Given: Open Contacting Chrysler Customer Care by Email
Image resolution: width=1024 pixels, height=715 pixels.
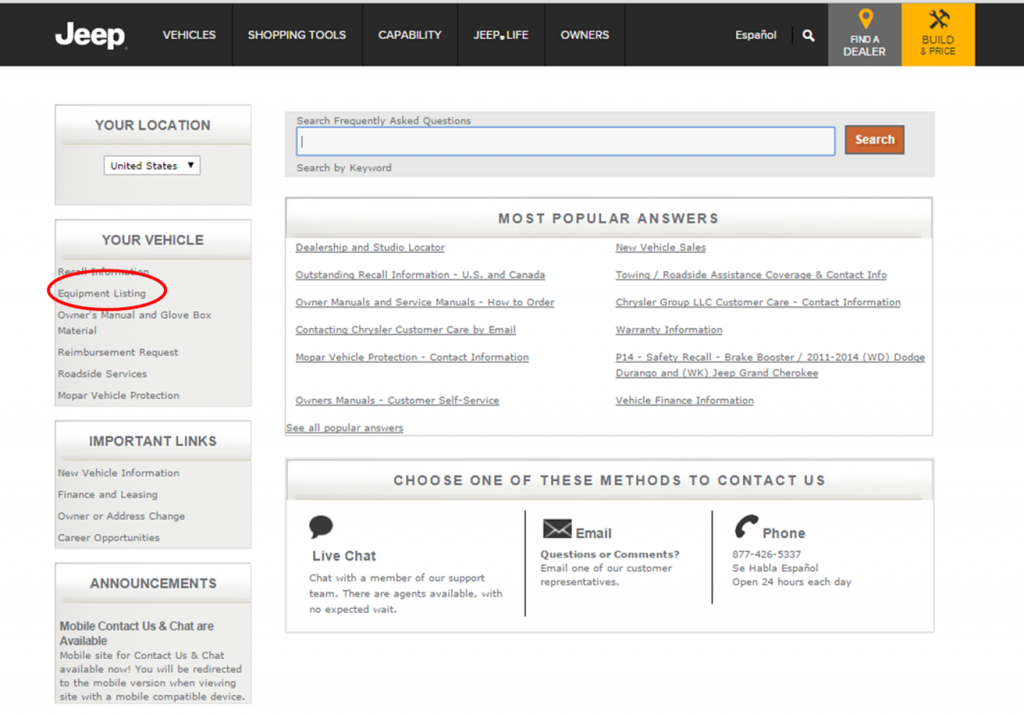Looking at the screenshot, I should pos(406,330).
